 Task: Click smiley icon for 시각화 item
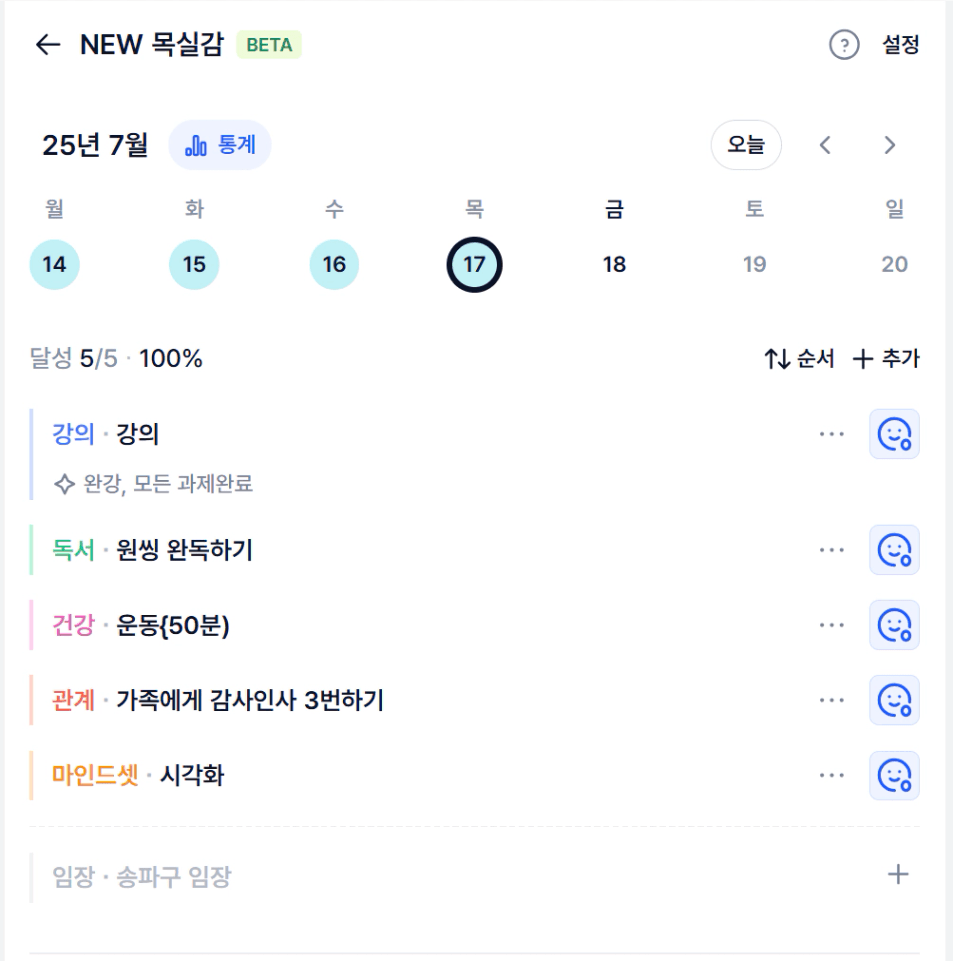tap(894, 775)
